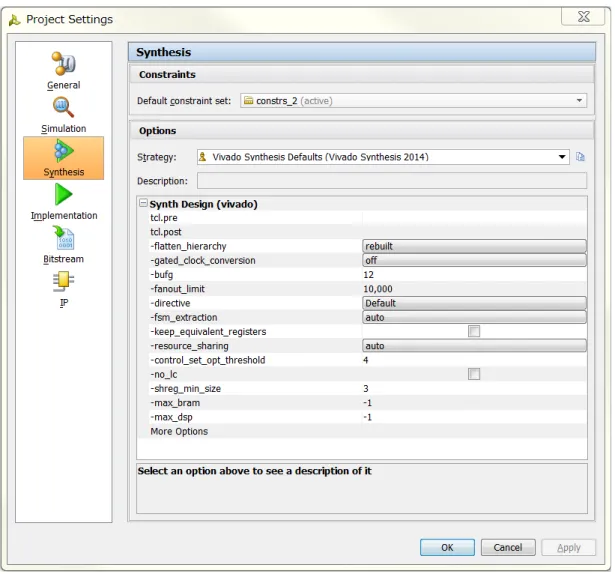Click the save strategy icon beside Strategy

tap(580, 157)
